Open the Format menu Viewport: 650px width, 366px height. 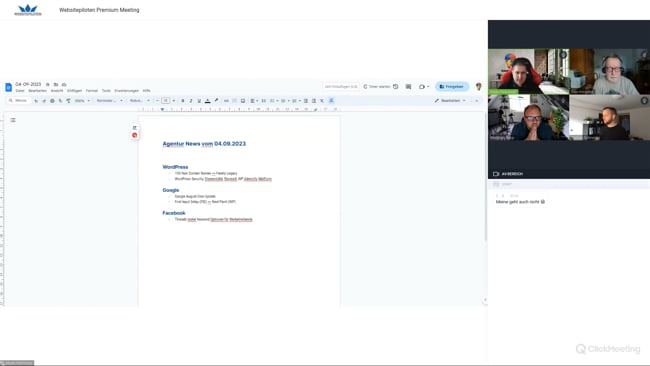pyautogui.click(x=92, y=90)
